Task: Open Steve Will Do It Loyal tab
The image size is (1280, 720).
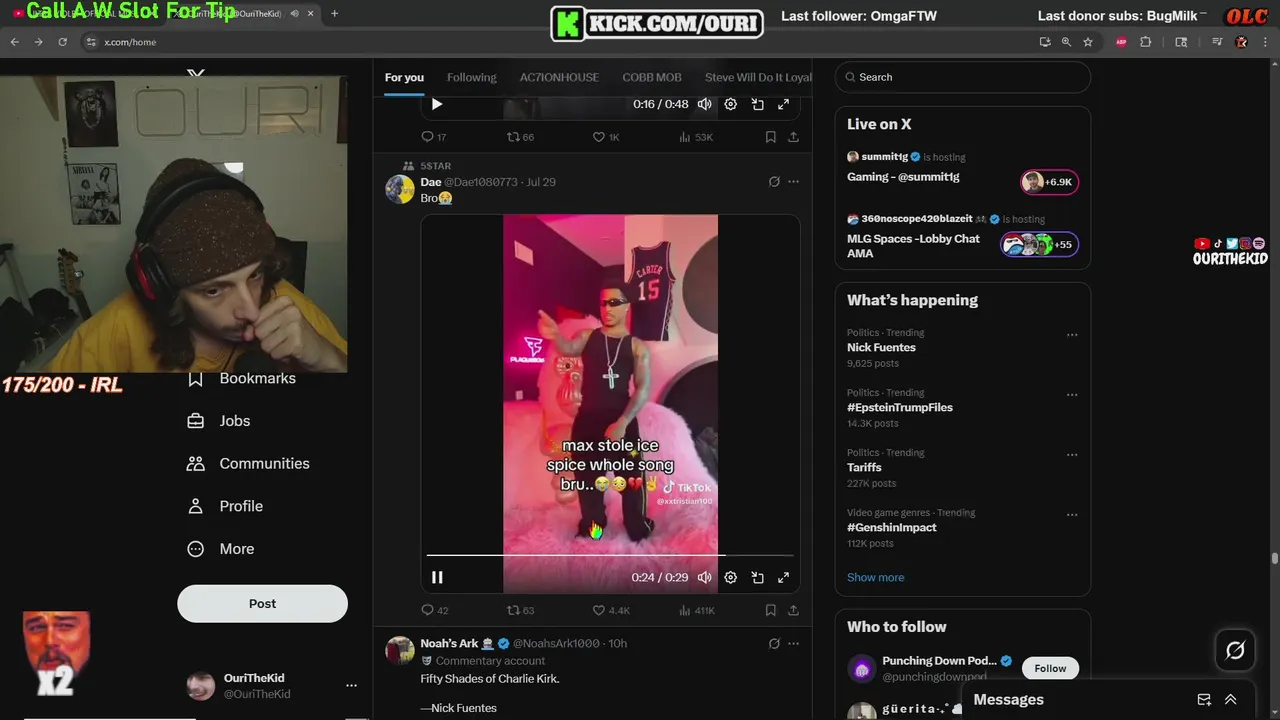Action: point(758,77)
